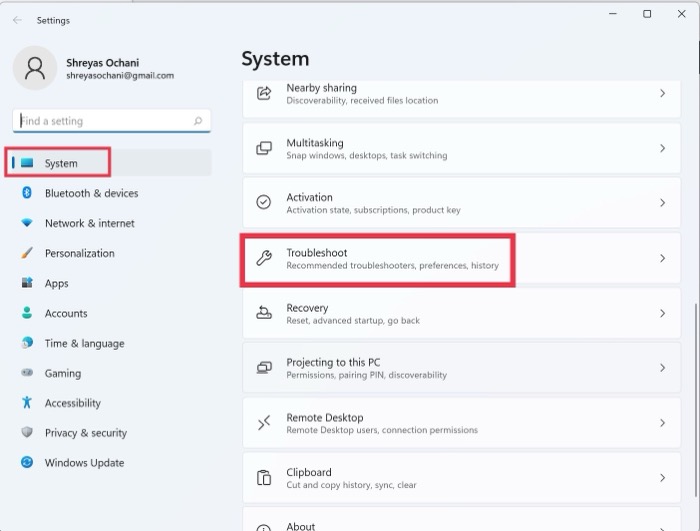
Task: Click the Multitasking windows icon
Action: click(264, 148)
